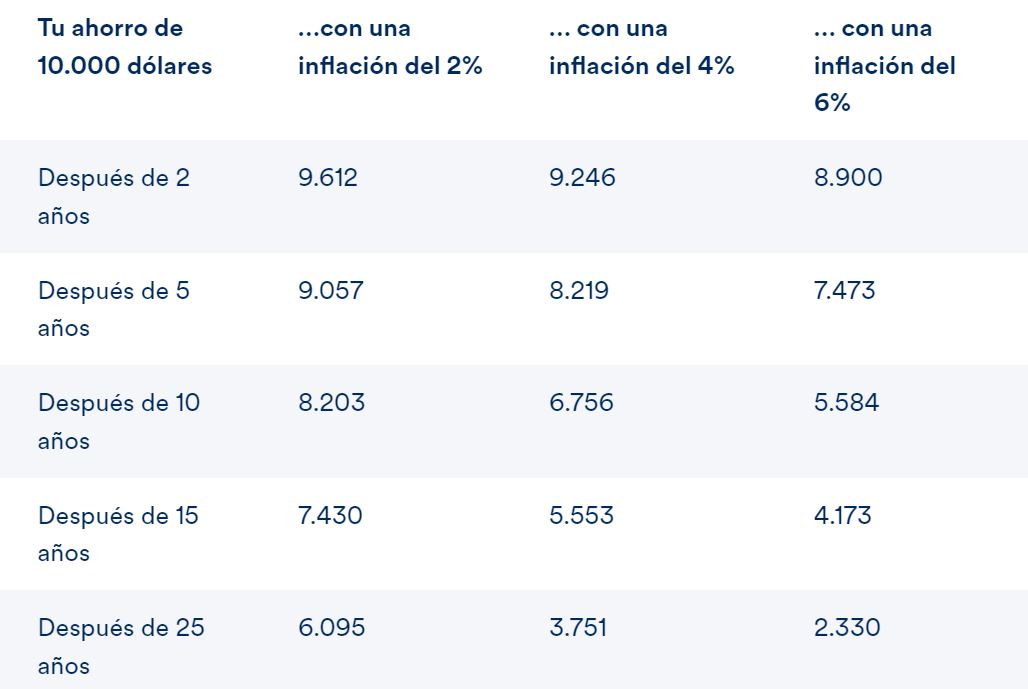
Task: Click the "Después de 10 años" row label
Action: 119,421
